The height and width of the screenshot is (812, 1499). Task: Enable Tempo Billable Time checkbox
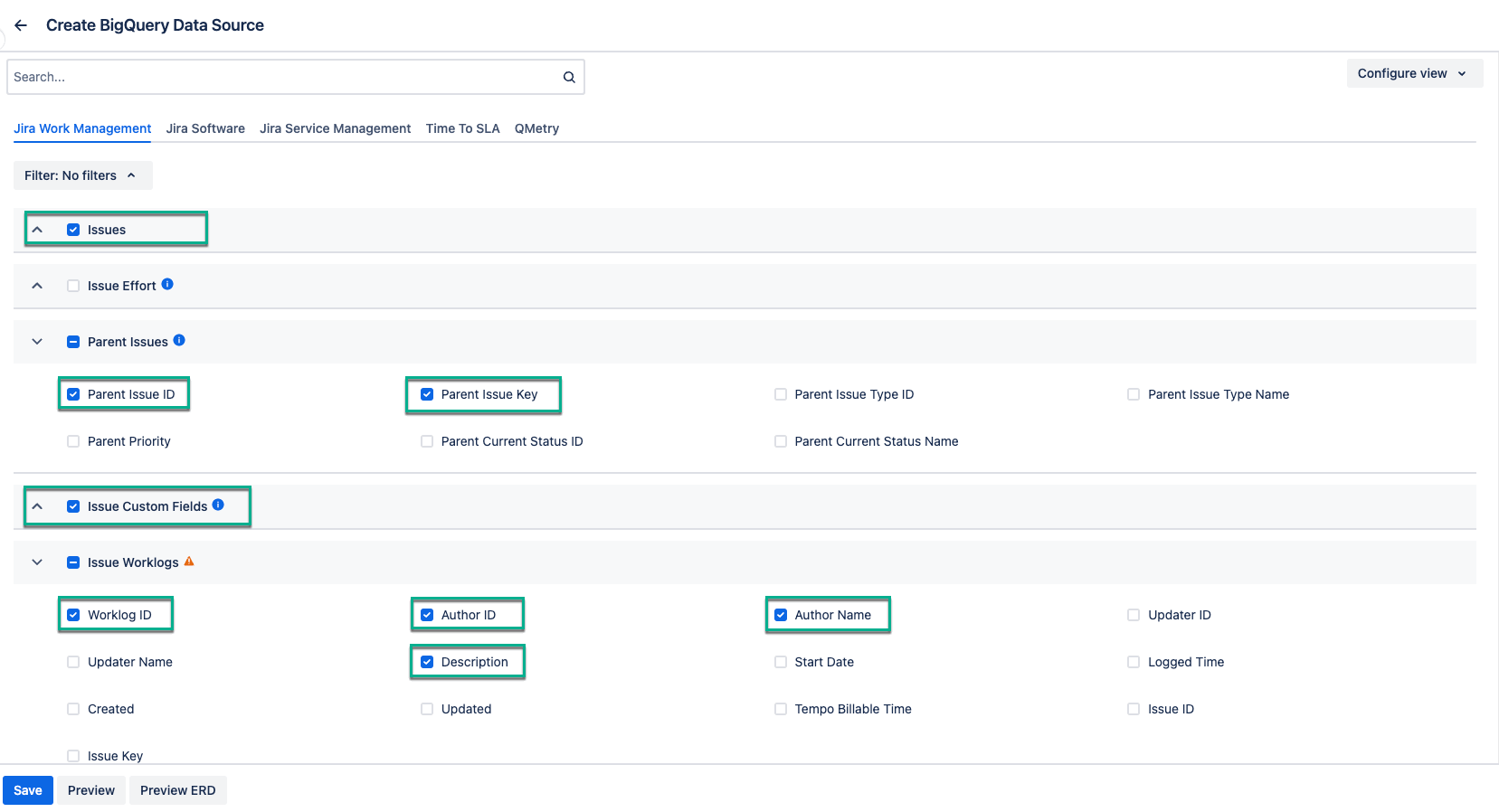click(x=781, y=709)
